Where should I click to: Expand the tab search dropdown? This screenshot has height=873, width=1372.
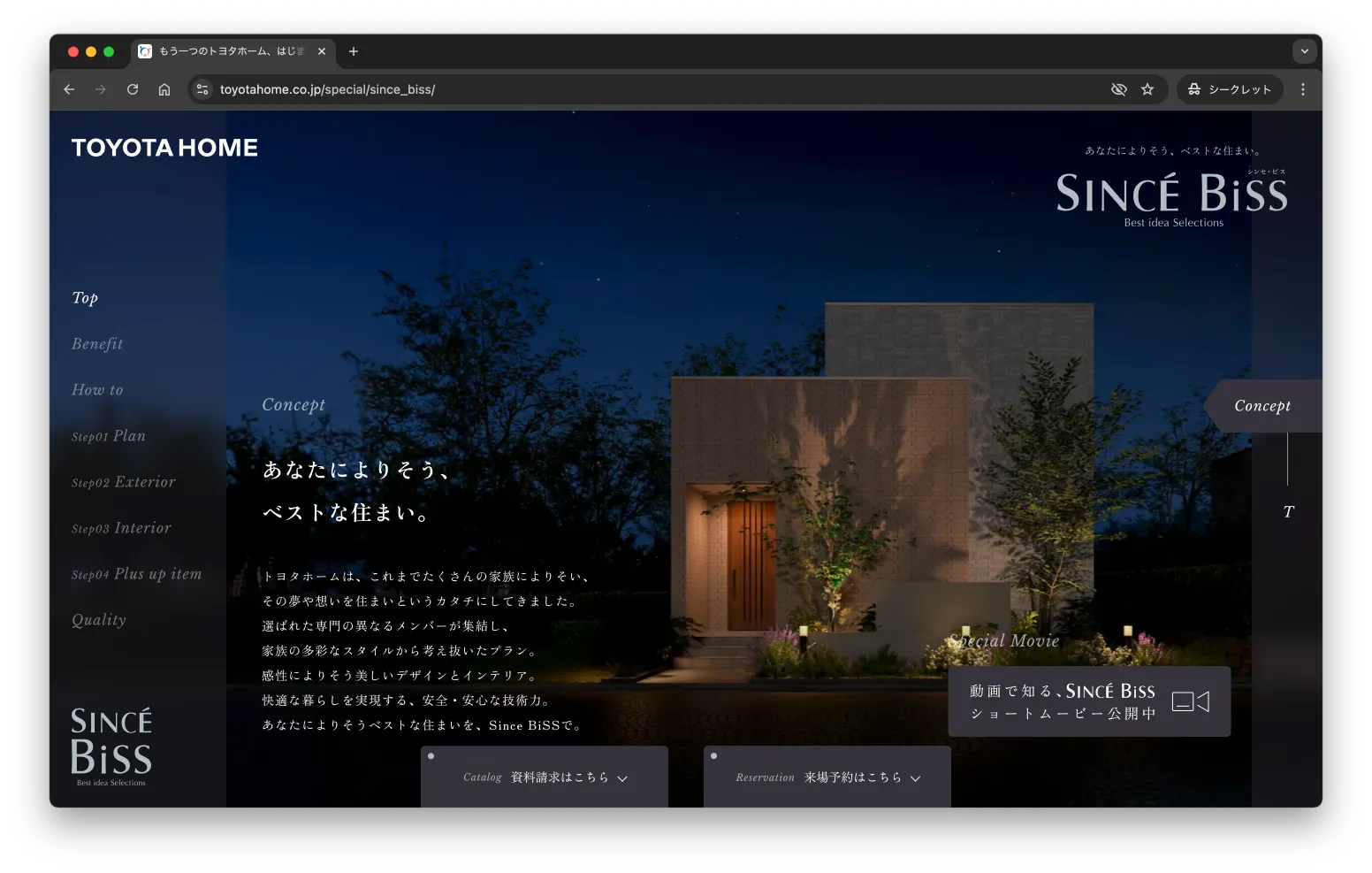[x=1305, y=51]
